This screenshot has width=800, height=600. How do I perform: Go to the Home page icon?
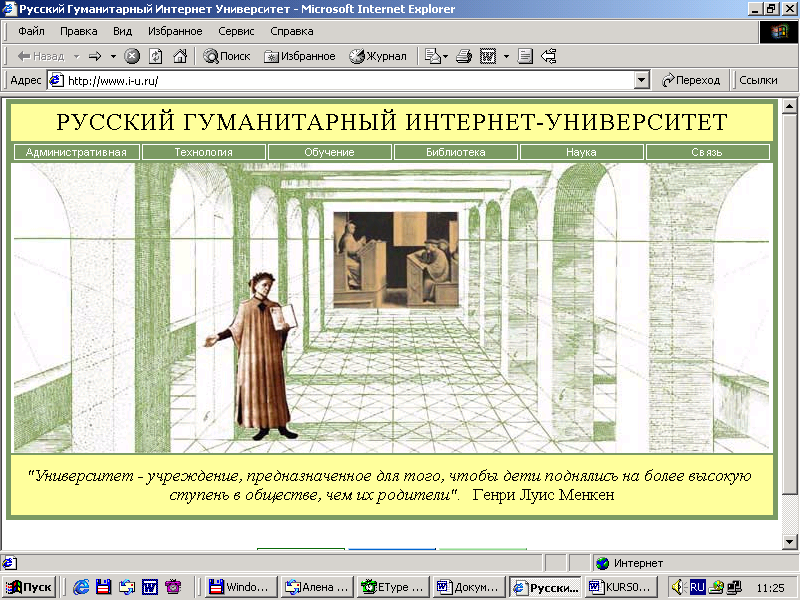point(180,56)
